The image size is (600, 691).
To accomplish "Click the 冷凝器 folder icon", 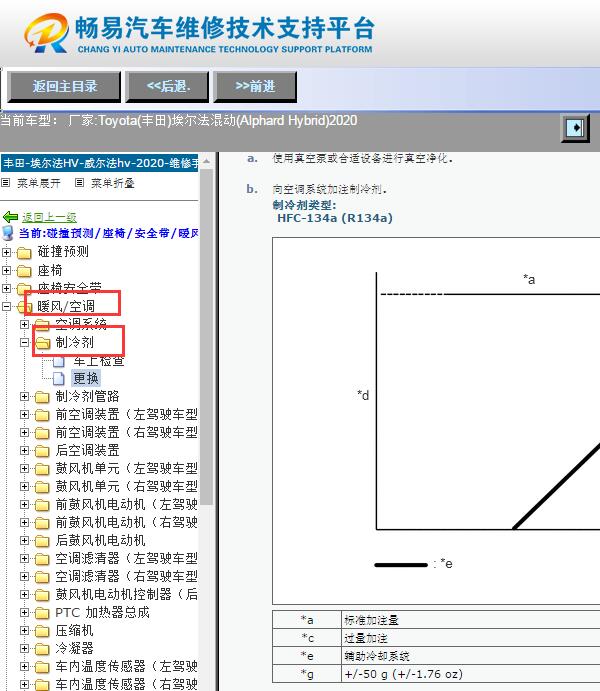I will point(42,649).
